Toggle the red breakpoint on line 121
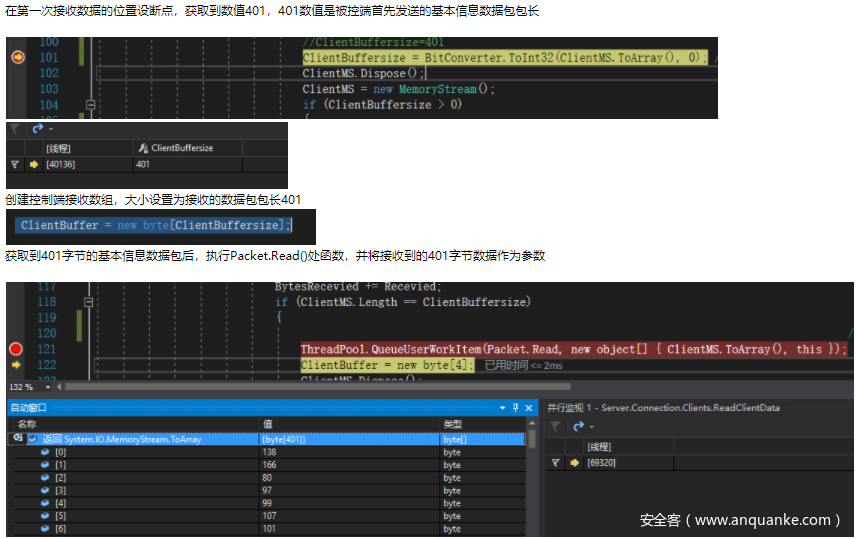The height and width of the screenshot is (539, 856). pyautogui.click(x=16, y=349)
